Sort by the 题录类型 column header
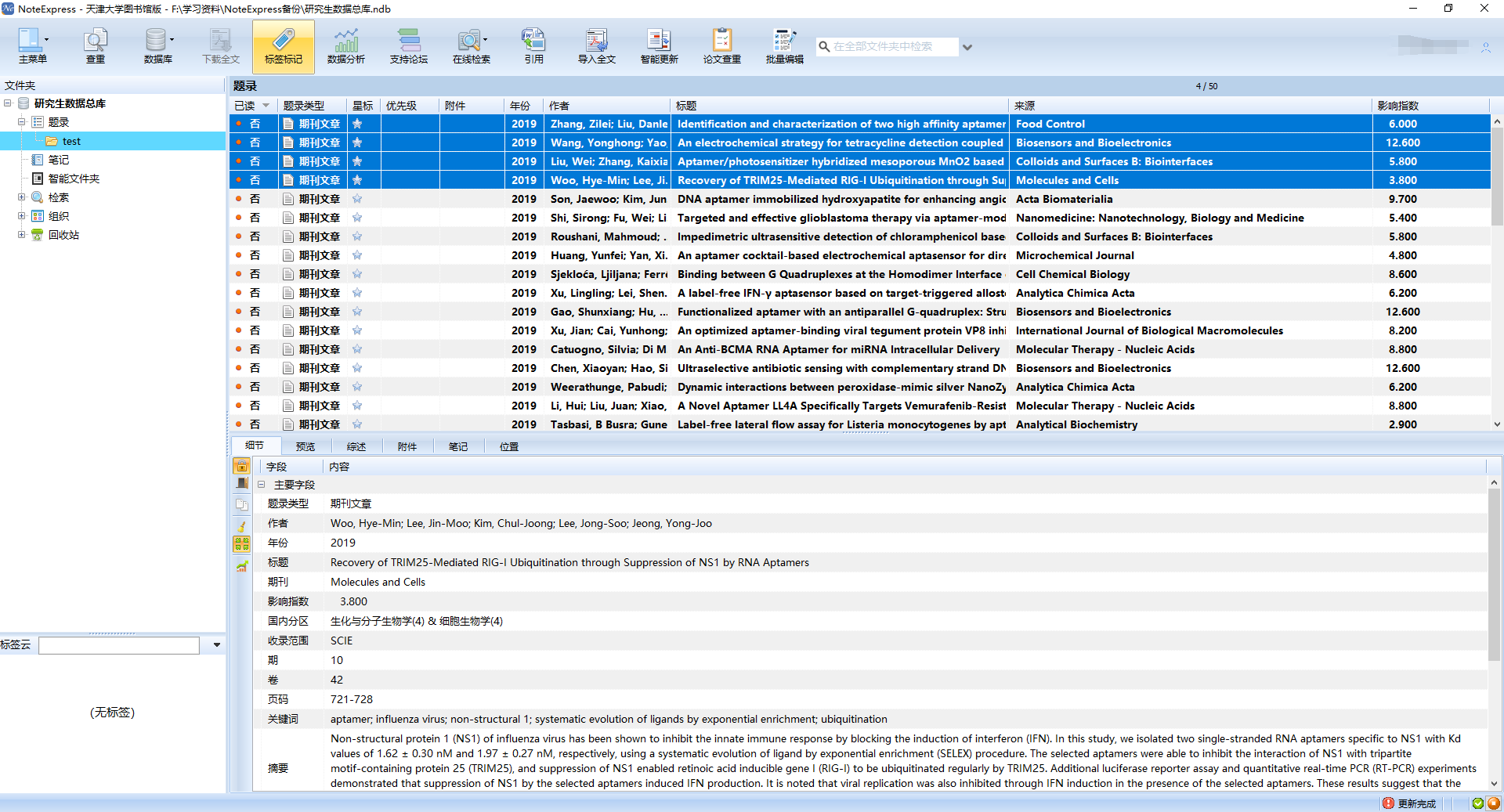This screenshot has height=812, width=1504. [x=313, y=106]
